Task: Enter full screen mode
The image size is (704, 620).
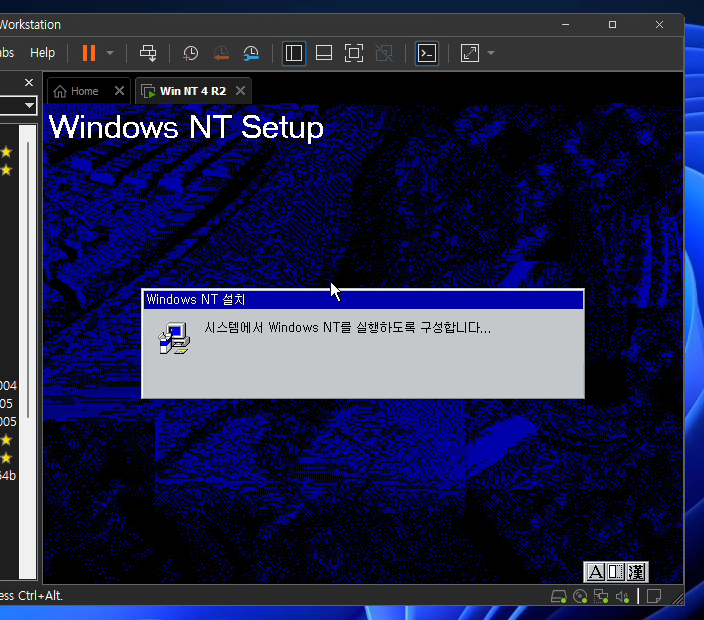Action: click(x=354, y=53)
